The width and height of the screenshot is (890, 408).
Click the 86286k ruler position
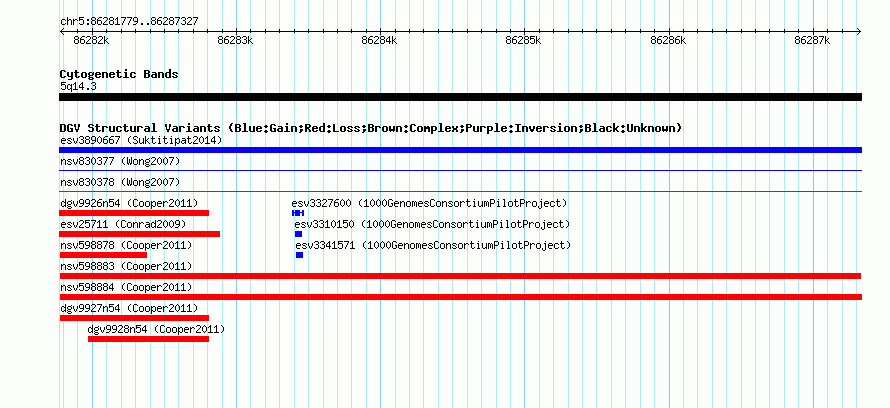[669, 40]
